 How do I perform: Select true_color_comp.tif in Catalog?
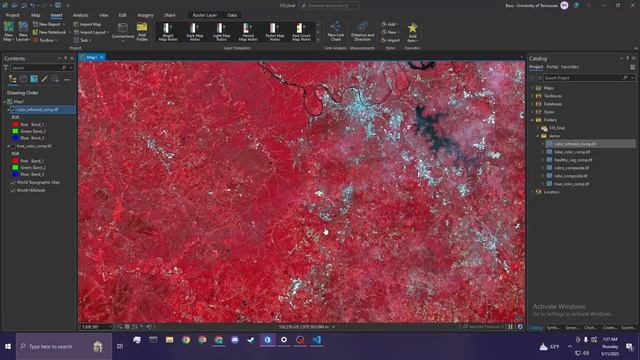571,184
